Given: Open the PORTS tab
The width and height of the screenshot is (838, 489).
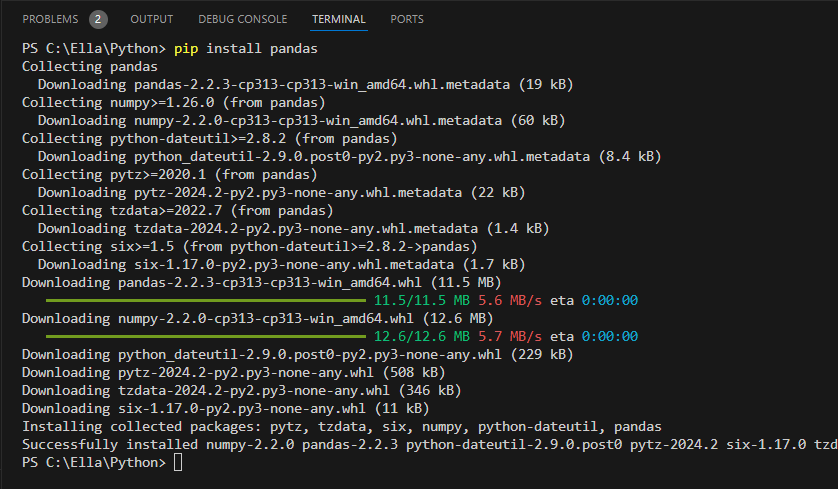Looking at the screenshot, I should coord(407,19).
